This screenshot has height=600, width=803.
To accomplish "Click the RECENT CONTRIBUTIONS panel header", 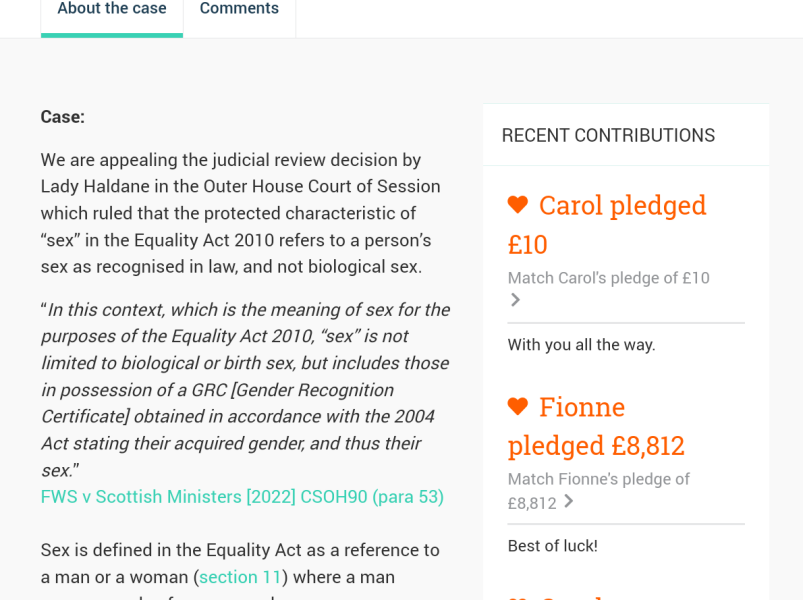I will pyautogui.click(x=608, y=134).
